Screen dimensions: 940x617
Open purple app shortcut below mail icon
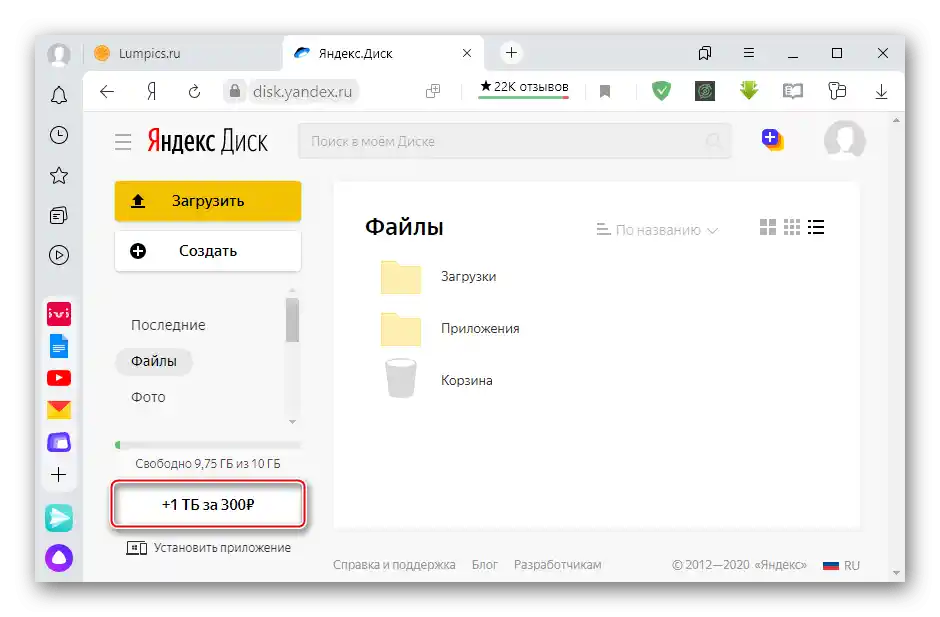coord(59,442)
